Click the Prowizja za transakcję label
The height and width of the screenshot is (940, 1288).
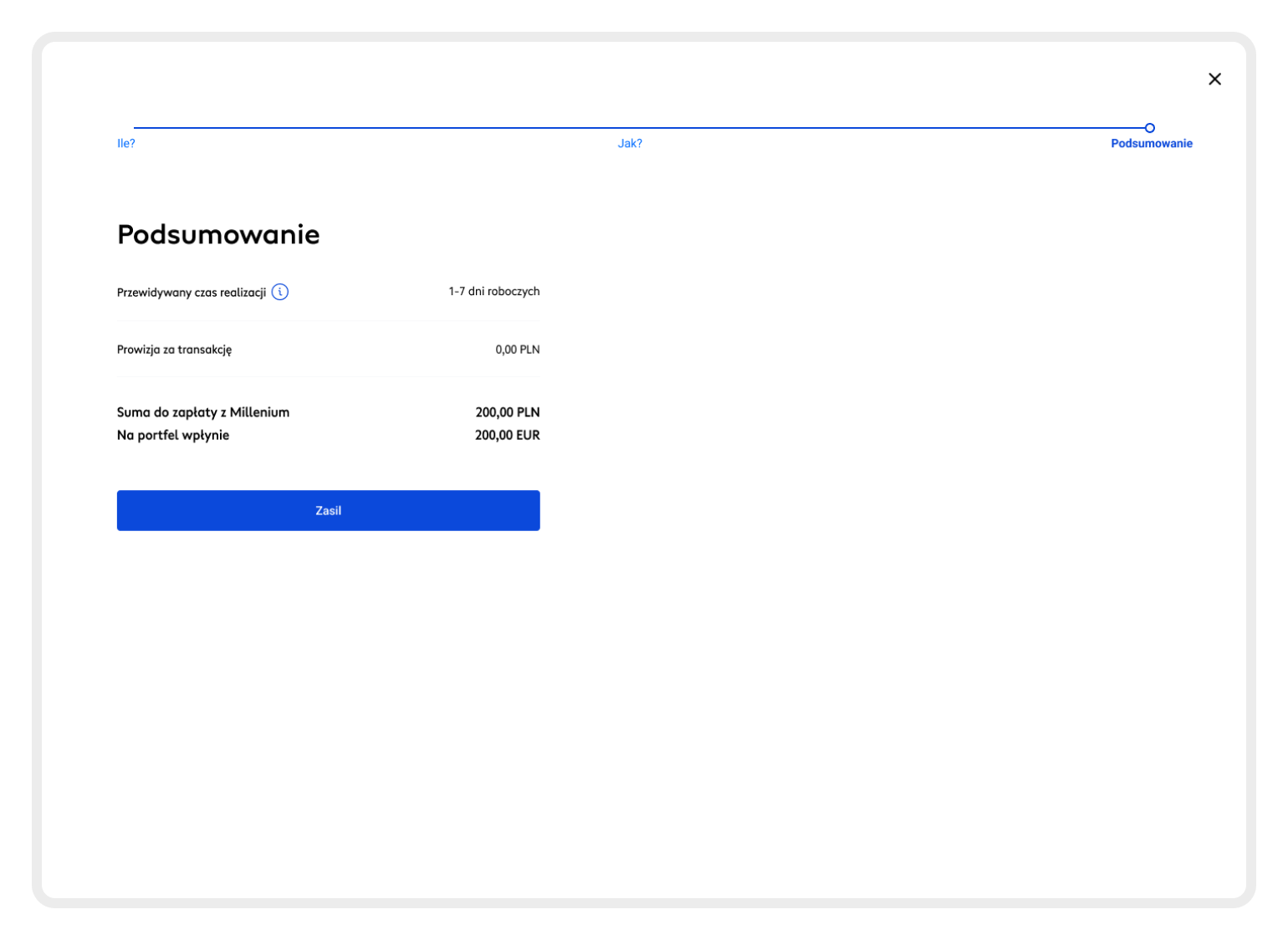click(174, 350)
